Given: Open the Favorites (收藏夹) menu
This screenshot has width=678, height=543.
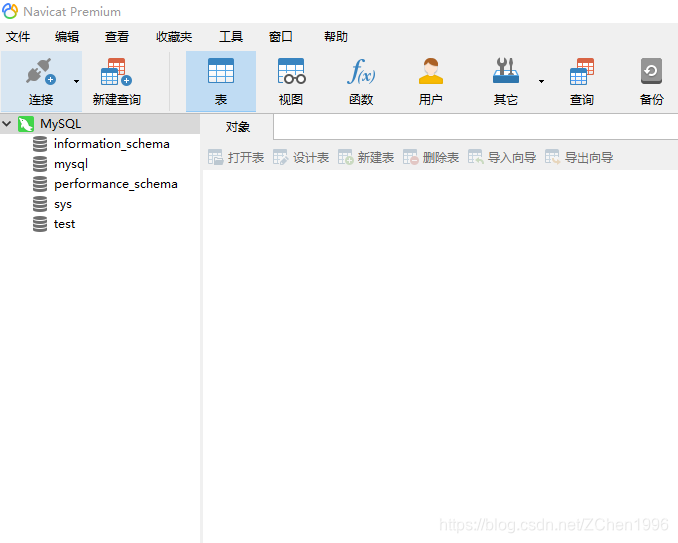Looking at the screenshot, I should (x=174, y=37).
